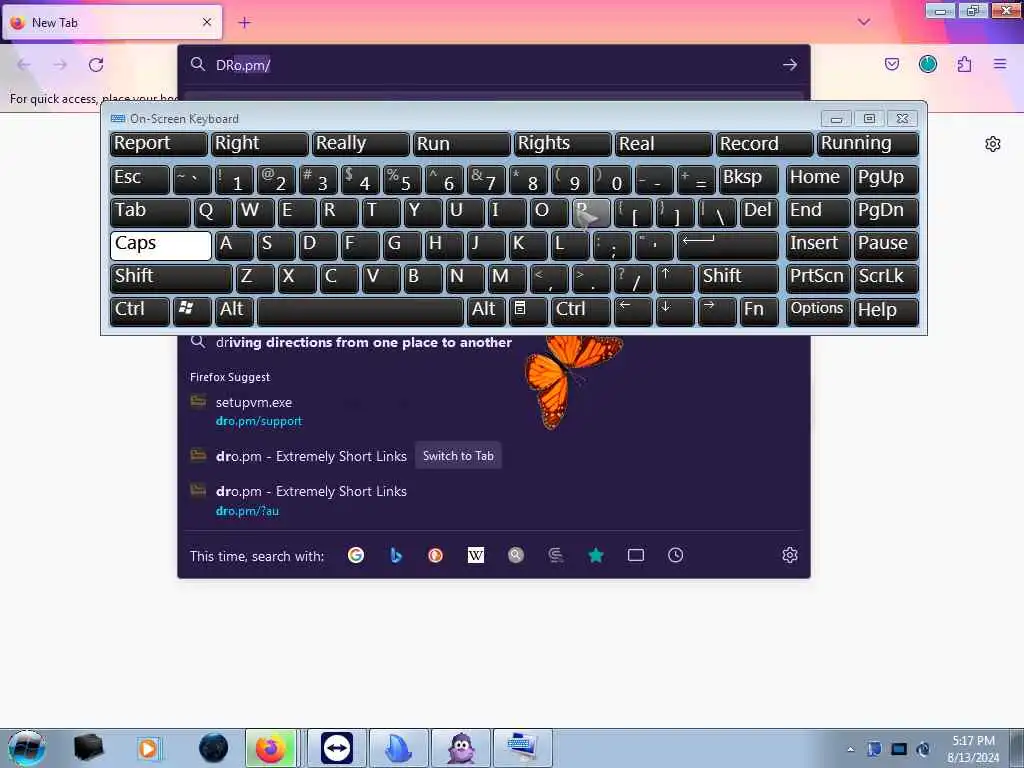The image size is (1024, 768).
Task: Click Switch to Tab button
Action: click(x=458, y=456)
